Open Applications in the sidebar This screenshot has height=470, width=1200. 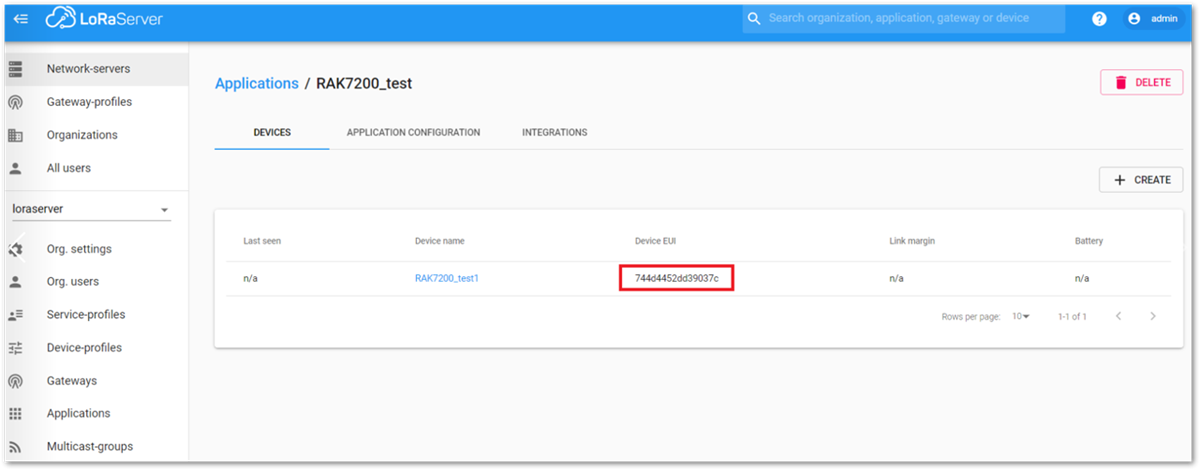point(96,413)
